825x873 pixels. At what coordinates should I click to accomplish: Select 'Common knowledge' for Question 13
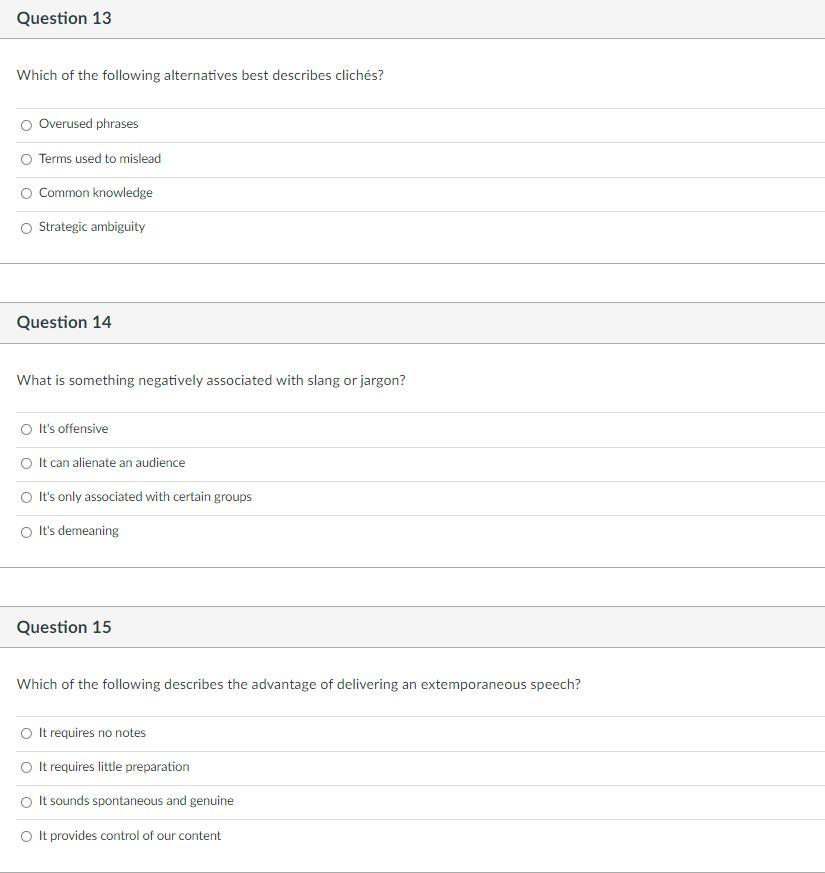point(26,193)
